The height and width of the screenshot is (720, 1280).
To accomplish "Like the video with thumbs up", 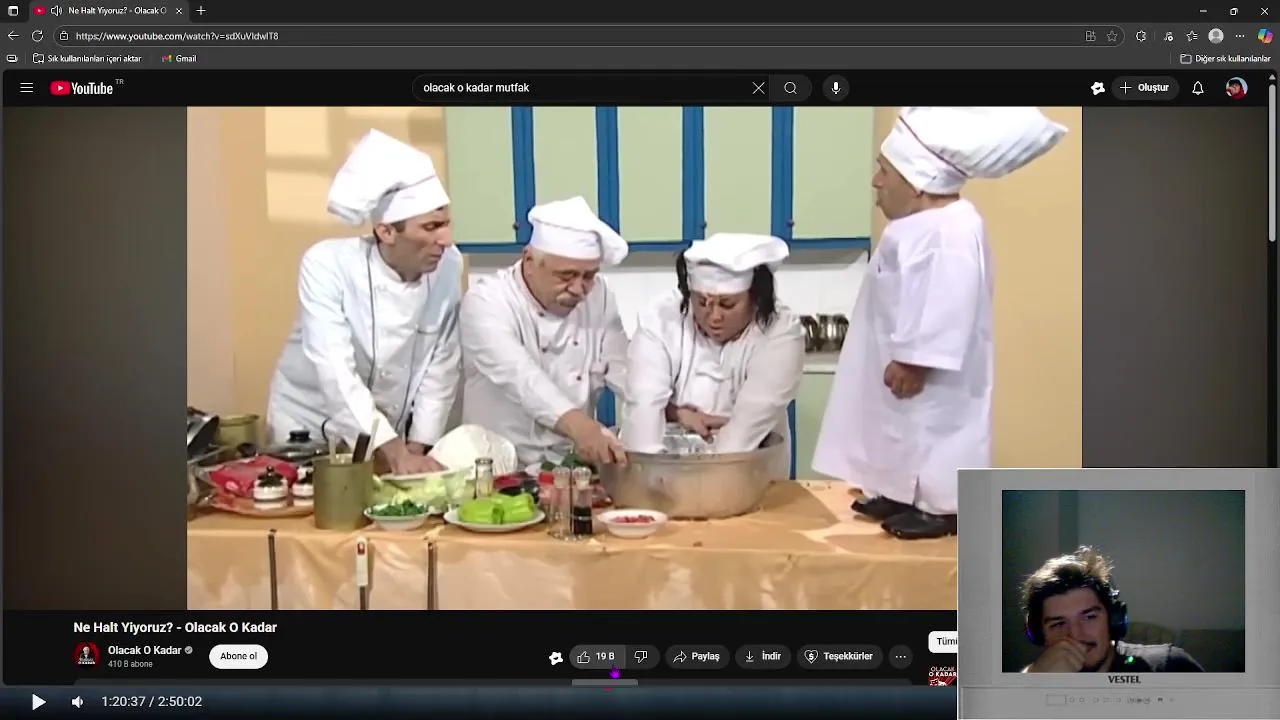I will coord(596,657).
